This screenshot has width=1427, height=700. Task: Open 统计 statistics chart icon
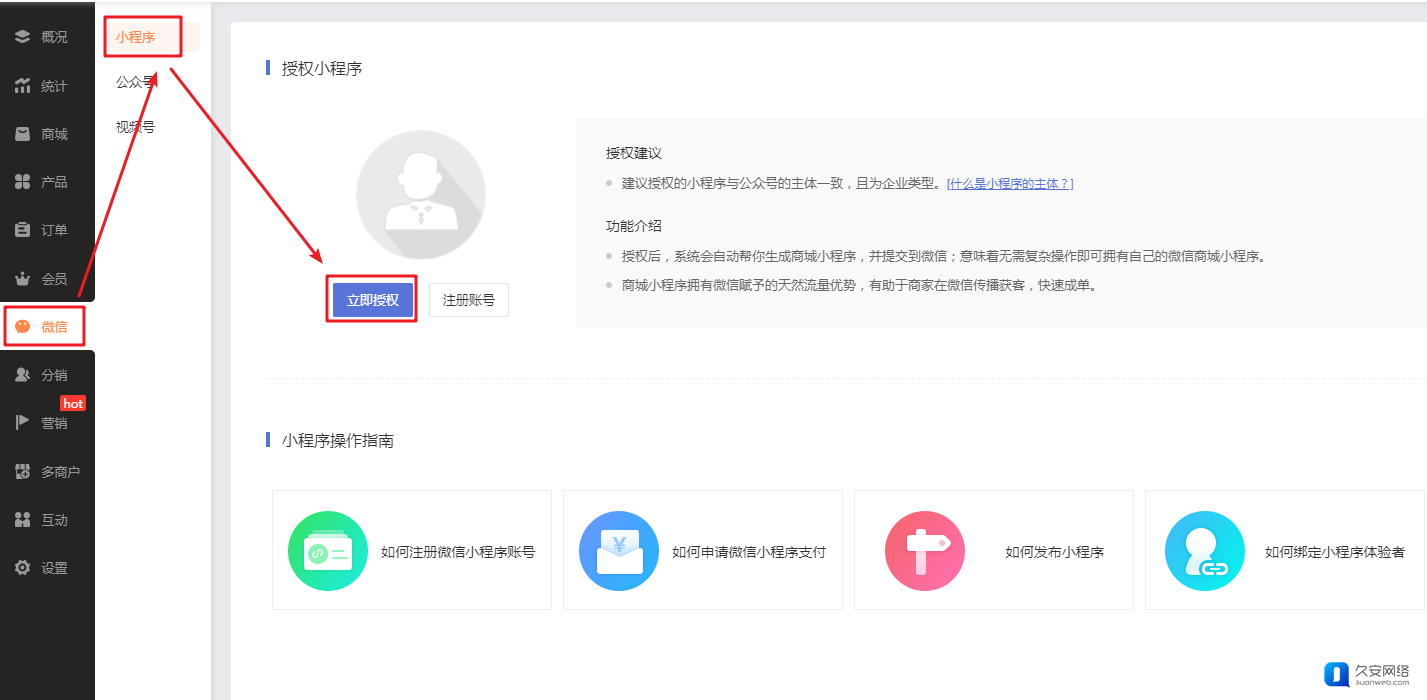[x=22, y=86]
